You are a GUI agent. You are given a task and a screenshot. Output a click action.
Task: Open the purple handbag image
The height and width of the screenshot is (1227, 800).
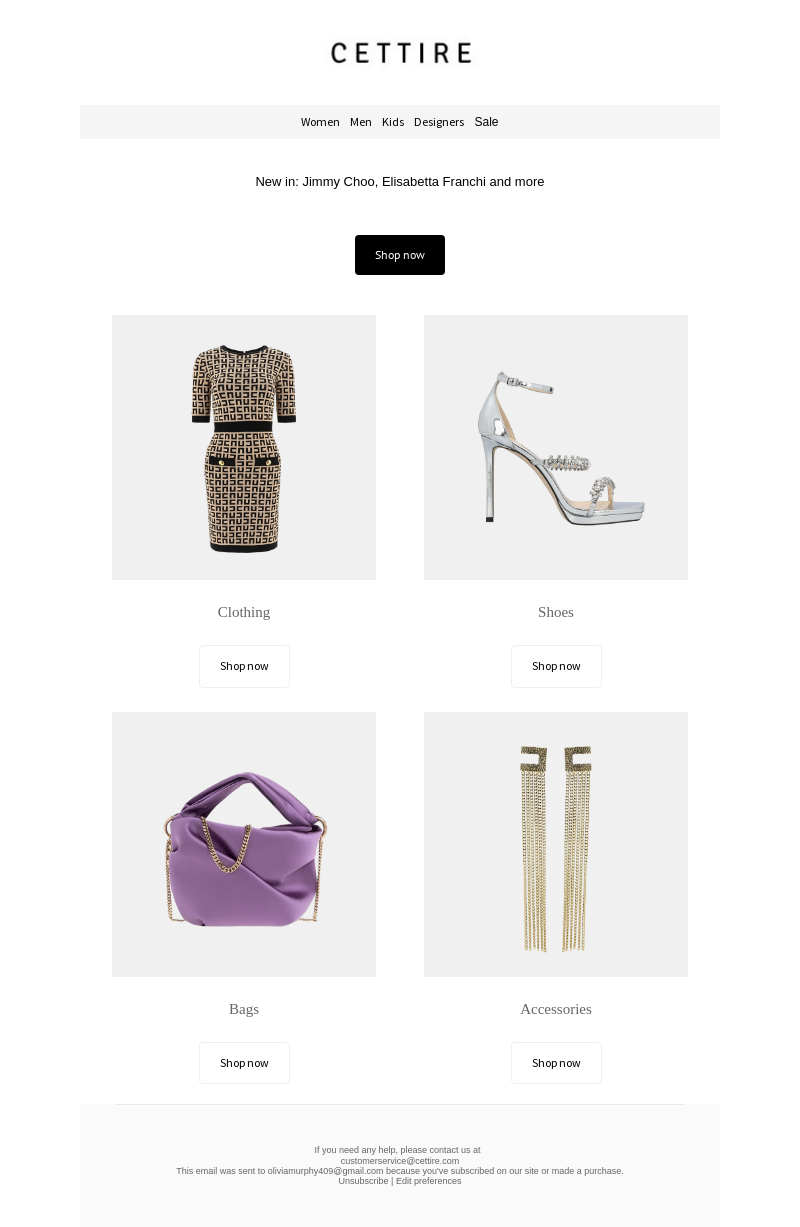(x=244, y=844)
